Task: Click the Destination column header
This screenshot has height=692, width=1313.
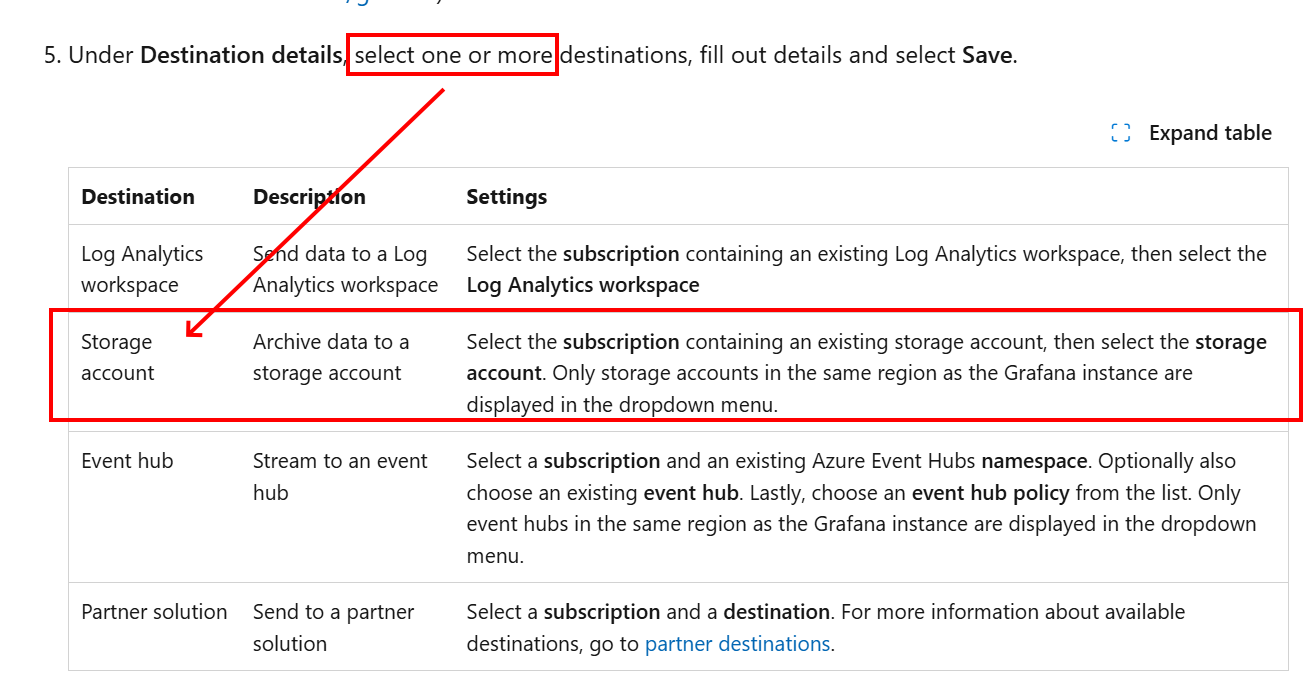Action: [138, 197]
